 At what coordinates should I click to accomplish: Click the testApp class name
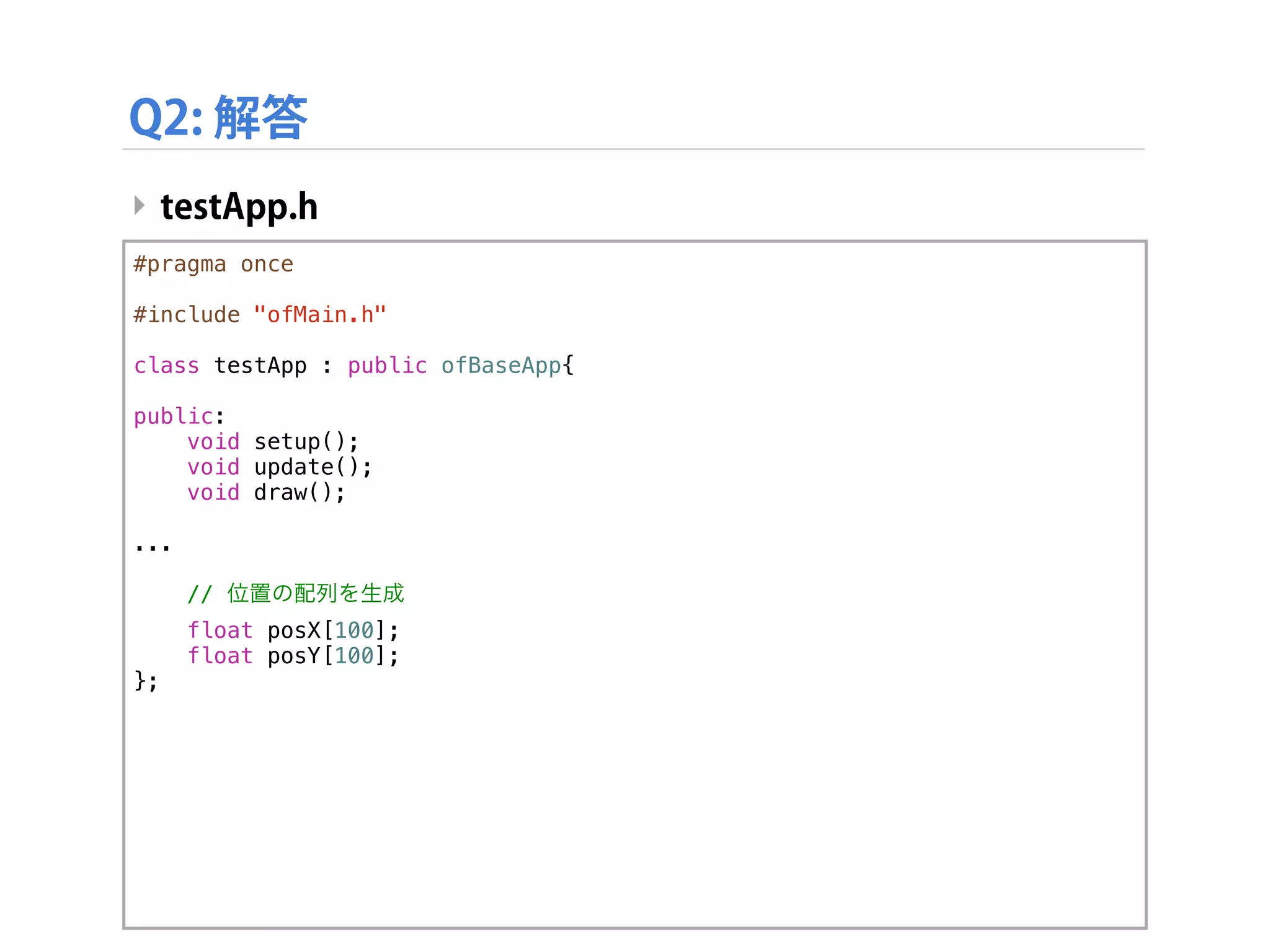(260, 366)
